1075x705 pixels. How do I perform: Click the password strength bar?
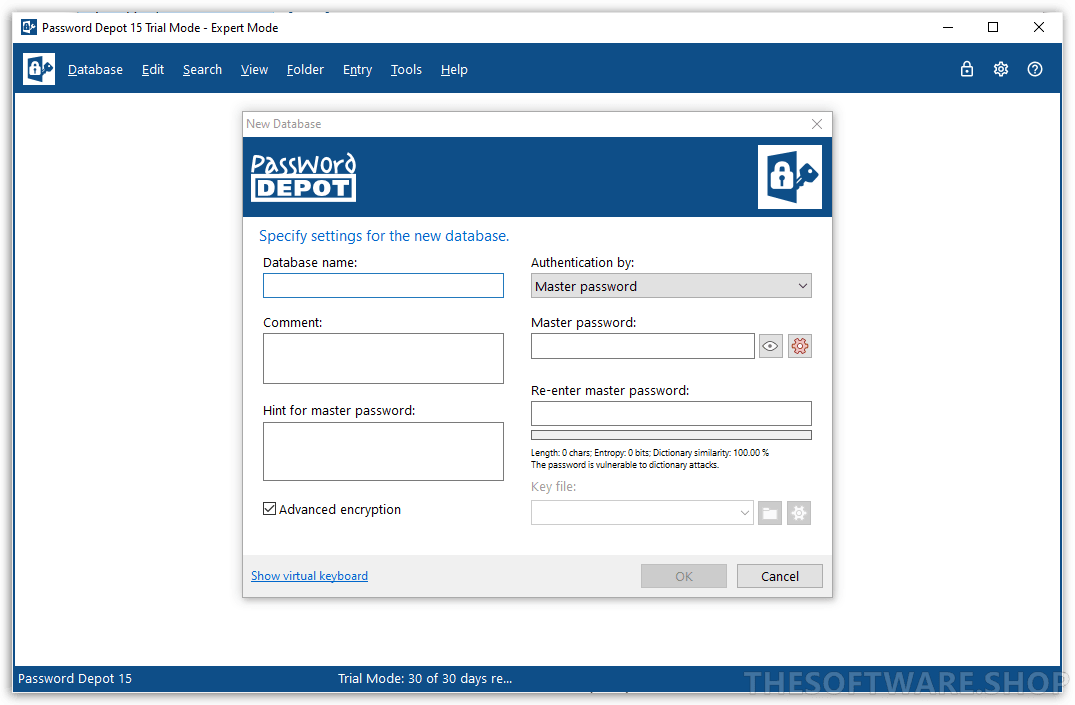(671, 435)
